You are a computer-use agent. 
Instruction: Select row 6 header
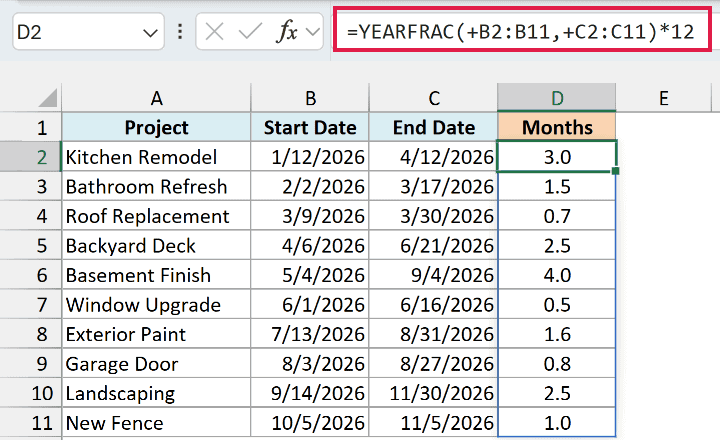(31, 275)
